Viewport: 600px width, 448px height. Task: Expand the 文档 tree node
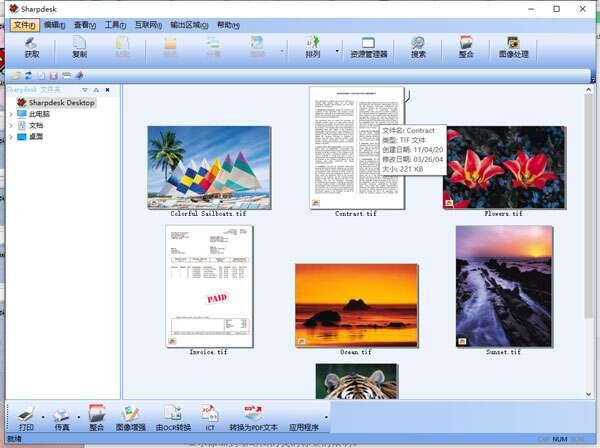(10, 126)
